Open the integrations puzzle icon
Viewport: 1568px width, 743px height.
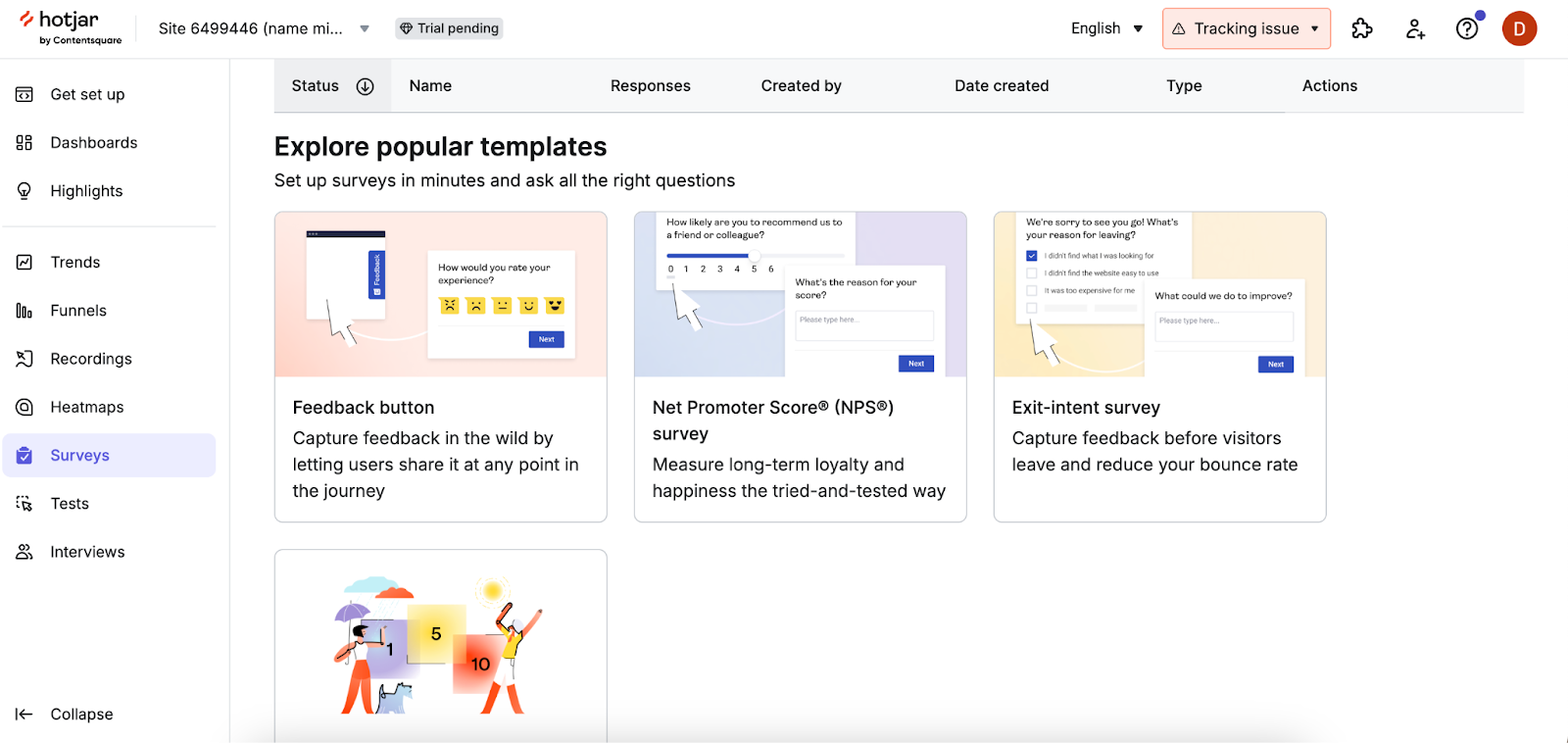tap(1361, 28)
